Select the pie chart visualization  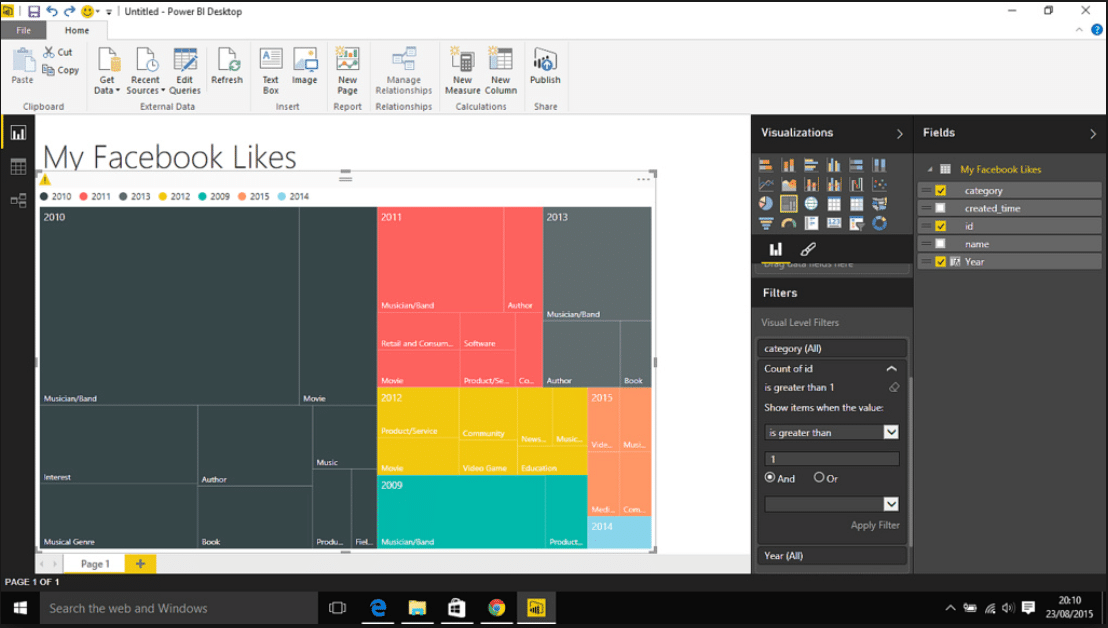tap(766, 203)
